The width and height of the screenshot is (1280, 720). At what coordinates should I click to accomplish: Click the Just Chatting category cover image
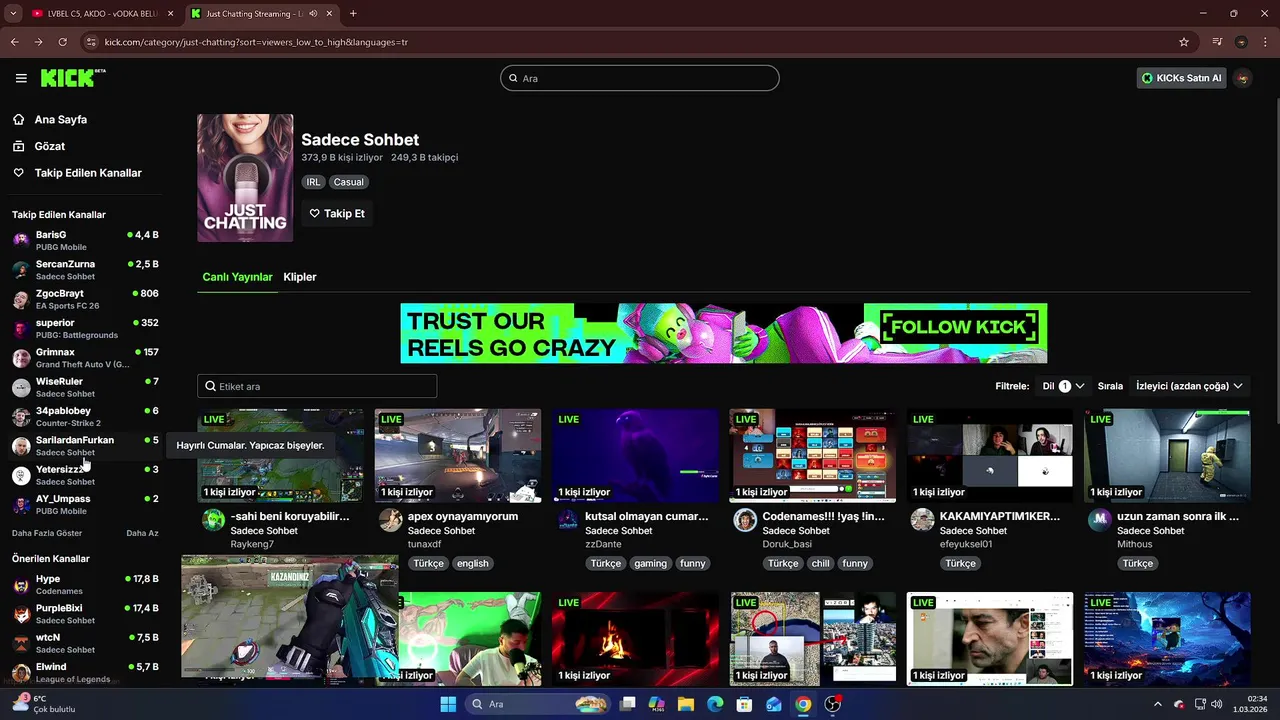(x=245, y=178)
